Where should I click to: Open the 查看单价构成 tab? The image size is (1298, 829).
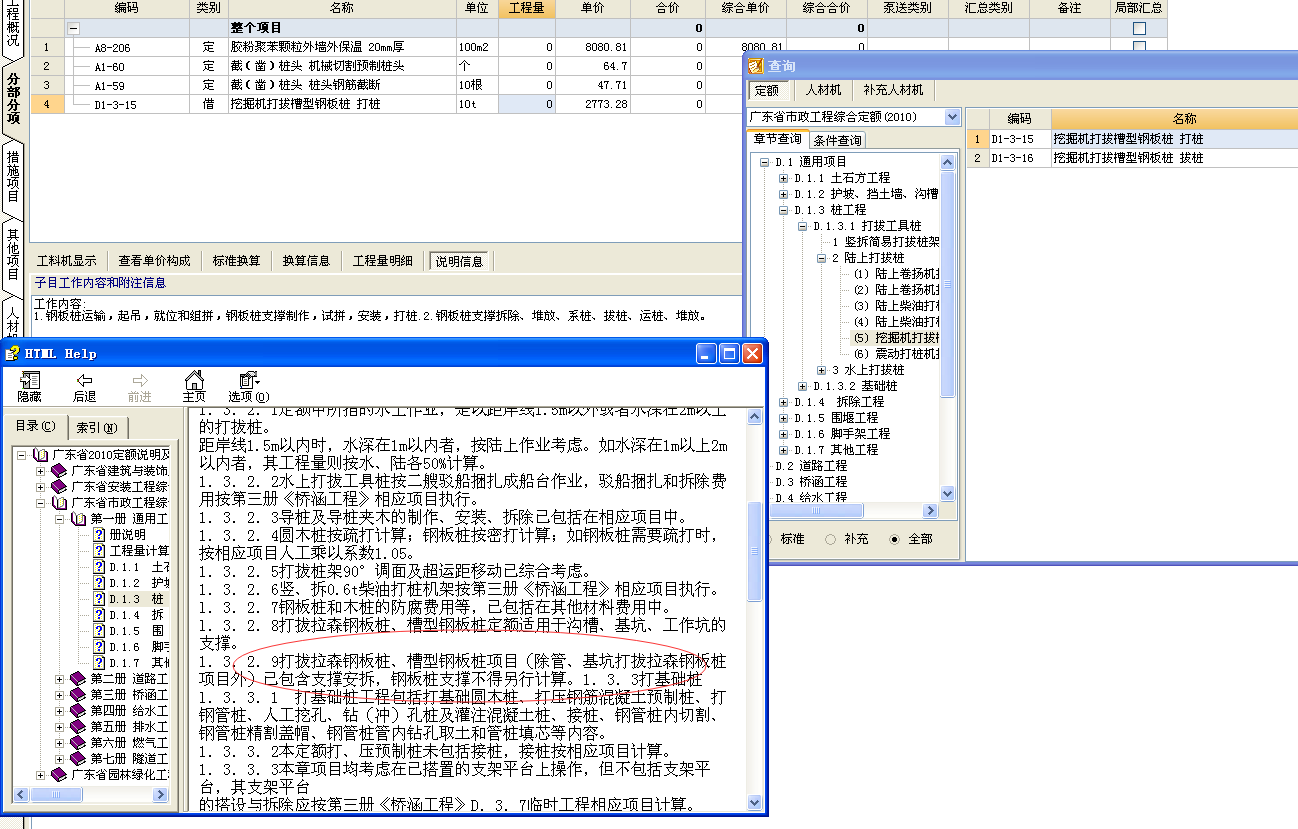(154, 261)
